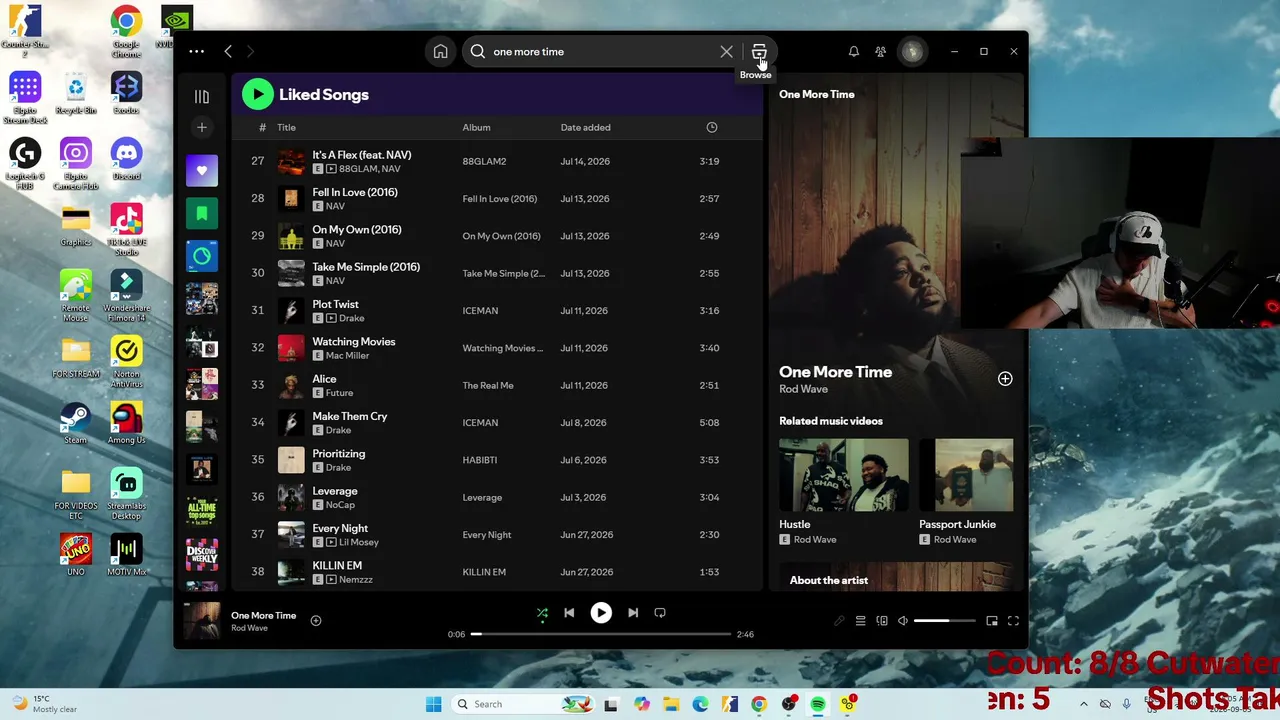Sort the list by Album column
The height and width of the screenshot is (720, 1280).
pyautogui.click(x=476, y=127)
